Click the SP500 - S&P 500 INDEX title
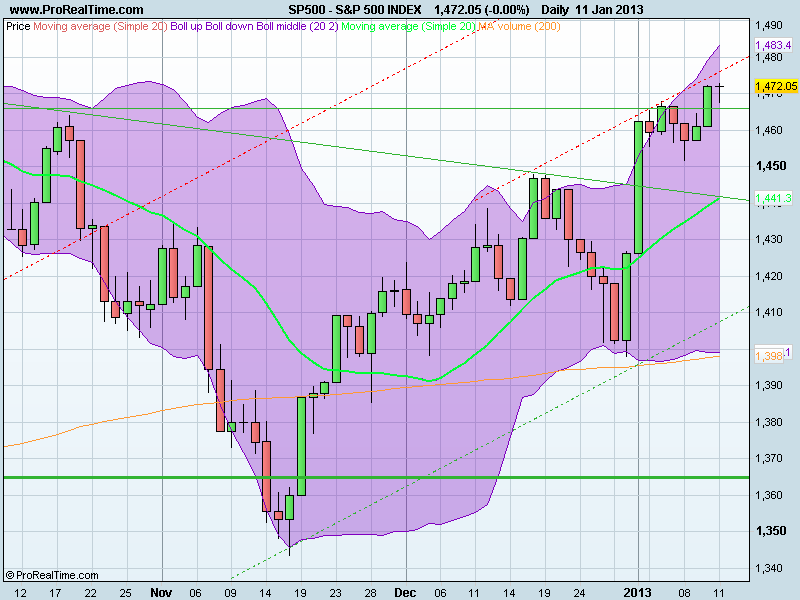This screenshot has width=800, height=600. point(355,10)
